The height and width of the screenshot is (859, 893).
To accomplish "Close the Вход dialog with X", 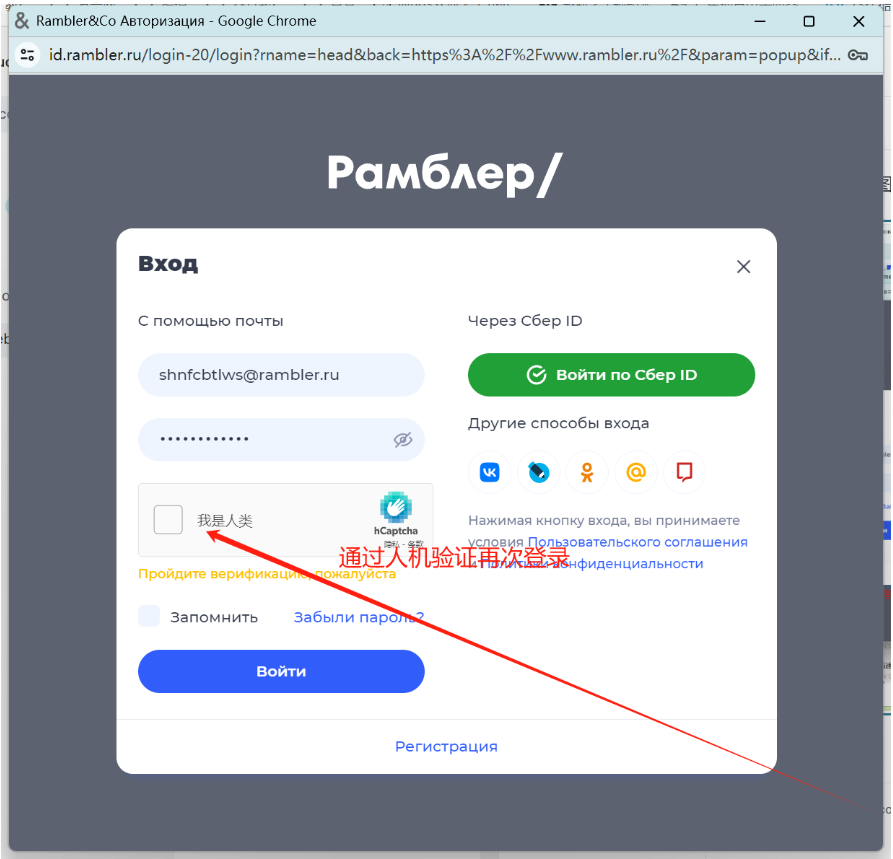I will (743, 267).
